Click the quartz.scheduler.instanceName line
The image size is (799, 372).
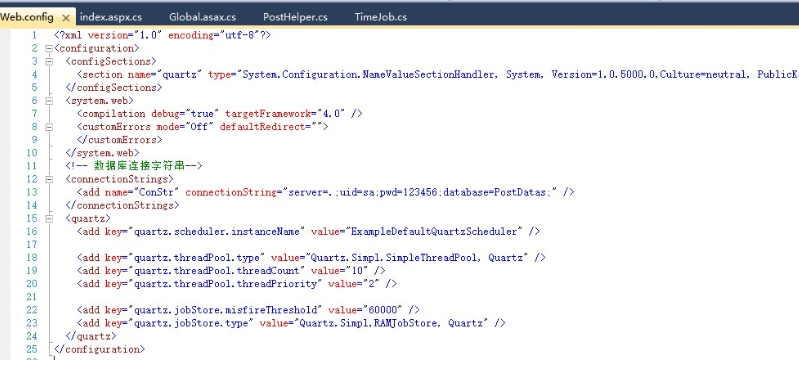tap(308, 231)
